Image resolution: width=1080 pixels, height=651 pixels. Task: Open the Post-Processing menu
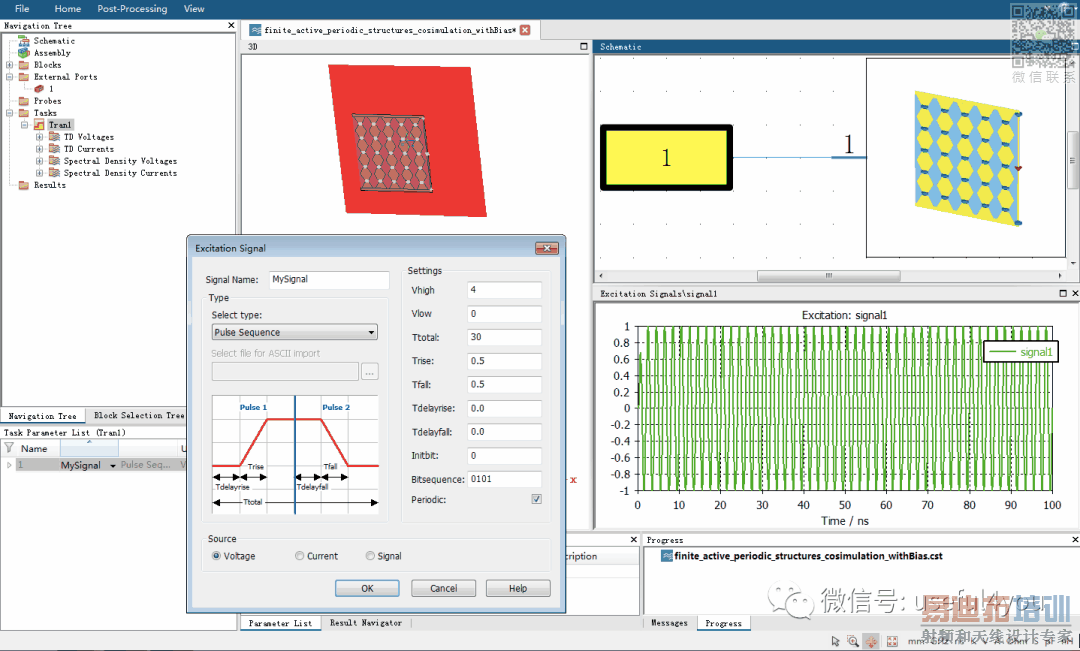click(x=132, y=9)
